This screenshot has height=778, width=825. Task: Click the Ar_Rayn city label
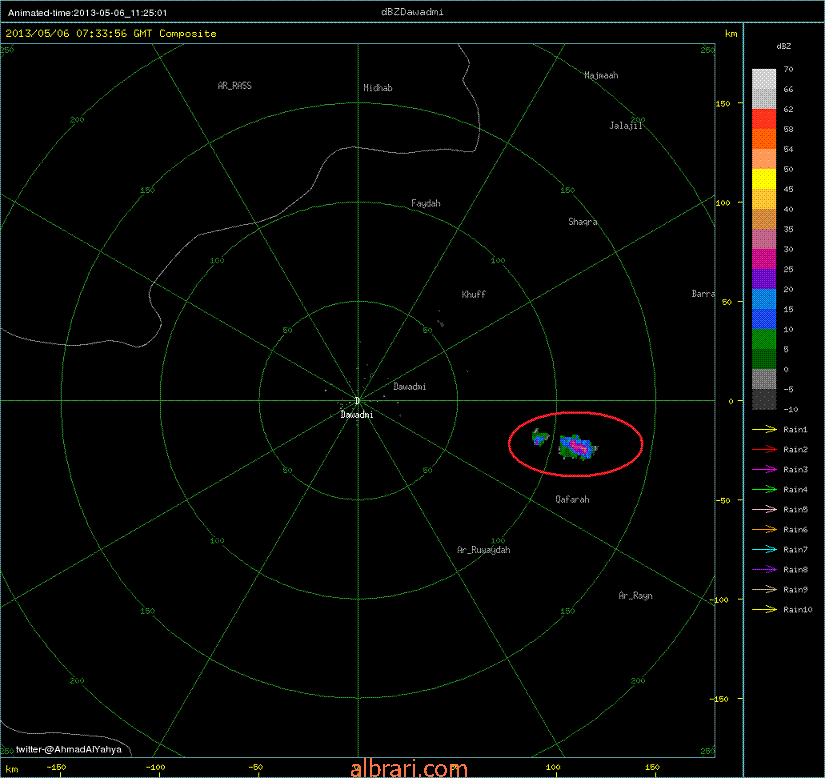tap(636, 595)
